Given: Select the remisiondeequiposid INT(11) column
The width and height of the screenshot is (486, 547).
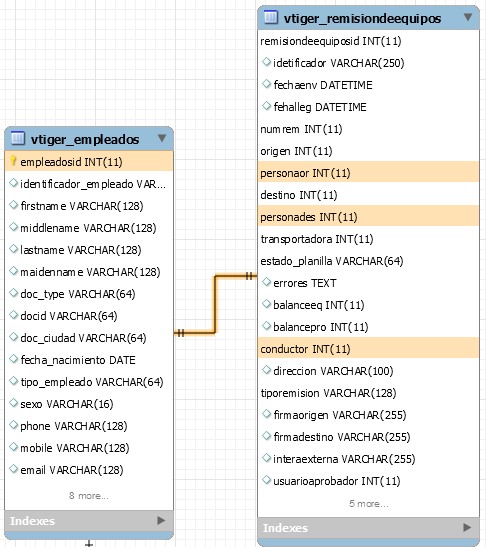Looking at the screenshot, I should 368,41.
